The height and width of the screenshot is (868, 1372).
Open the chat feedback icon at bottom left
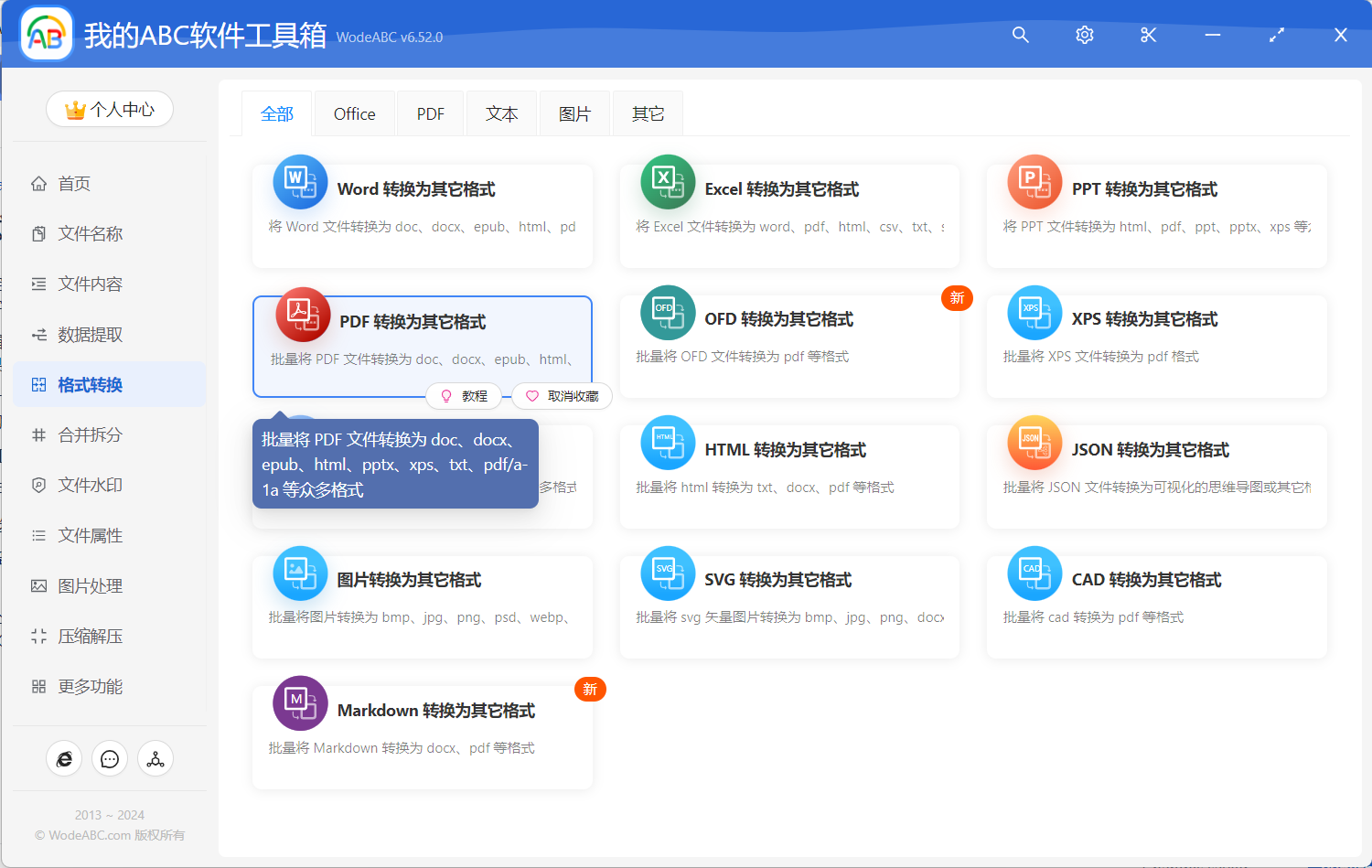[x=110, y=758]
